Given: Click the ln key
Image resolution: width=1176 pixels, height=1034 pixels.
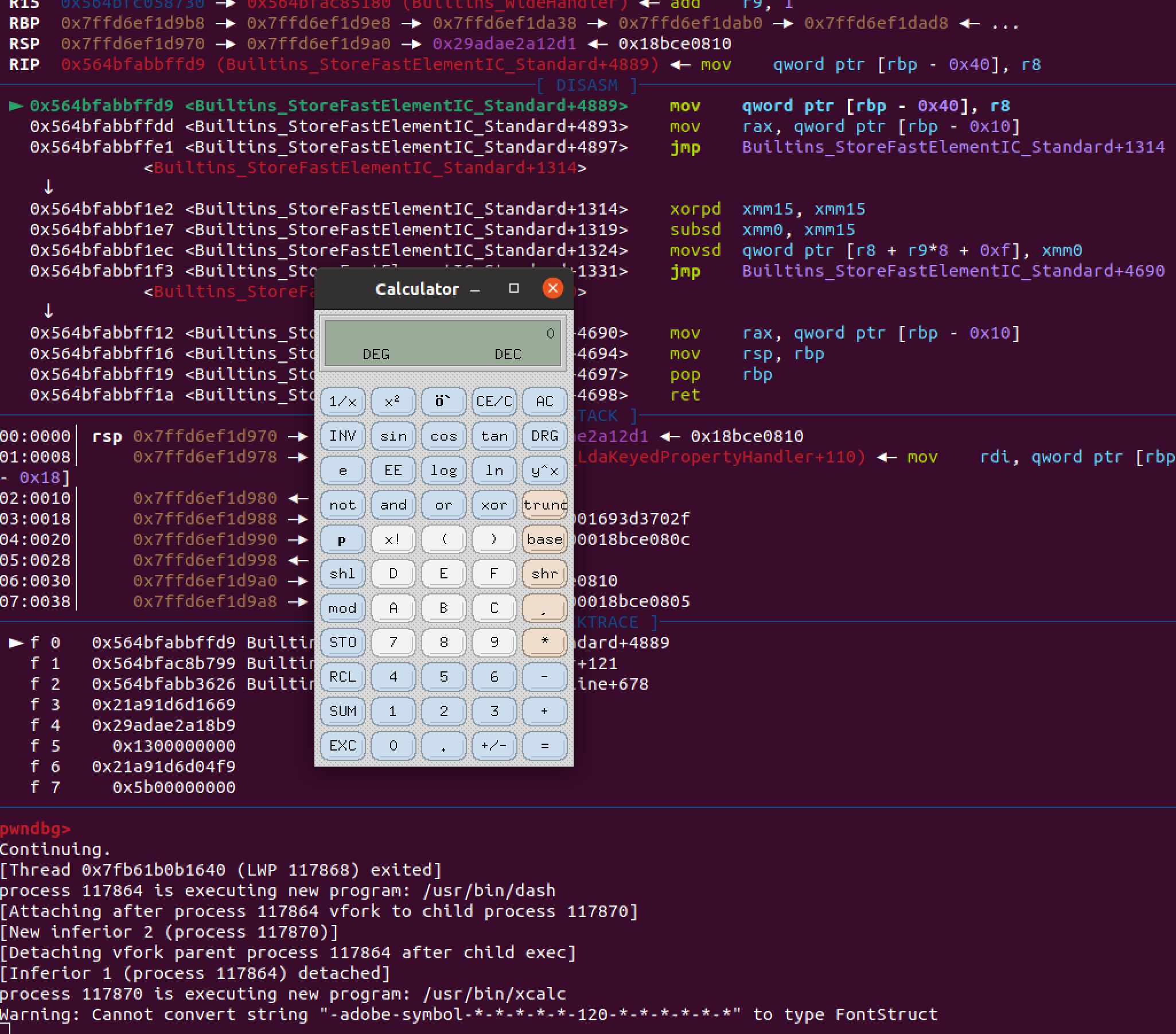Looking at the screenshot, I should click(x=494, y=470).
